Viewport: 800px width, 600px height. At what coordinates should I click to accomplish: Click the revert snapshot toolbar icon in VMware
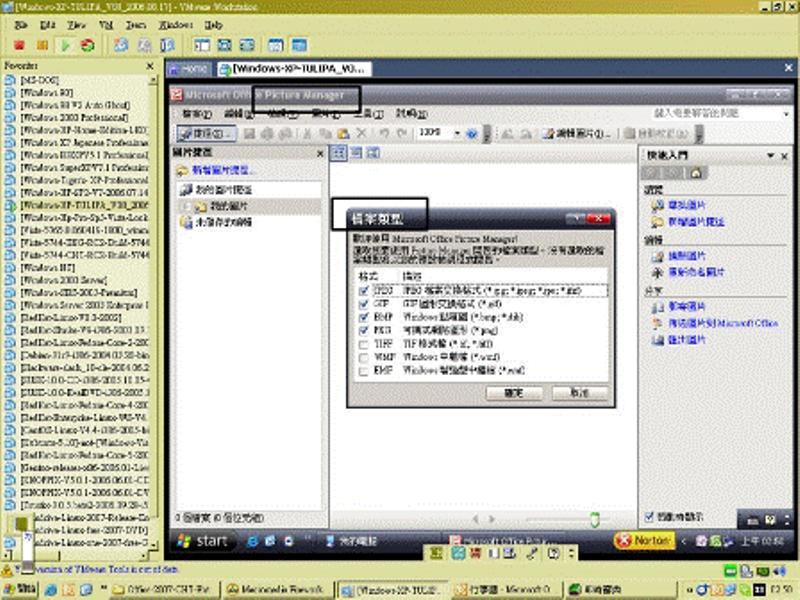(144, 45)
